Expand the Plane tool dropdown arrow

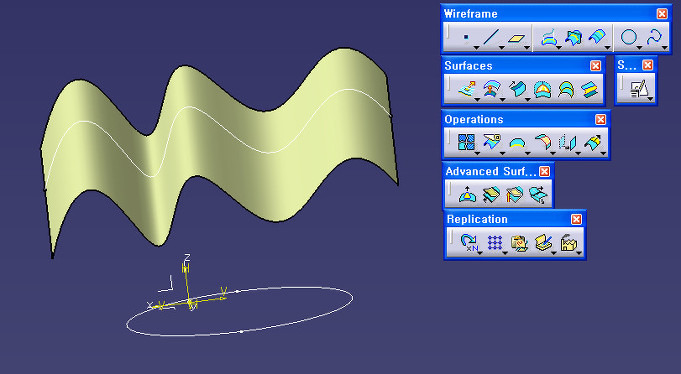point(527,47)
